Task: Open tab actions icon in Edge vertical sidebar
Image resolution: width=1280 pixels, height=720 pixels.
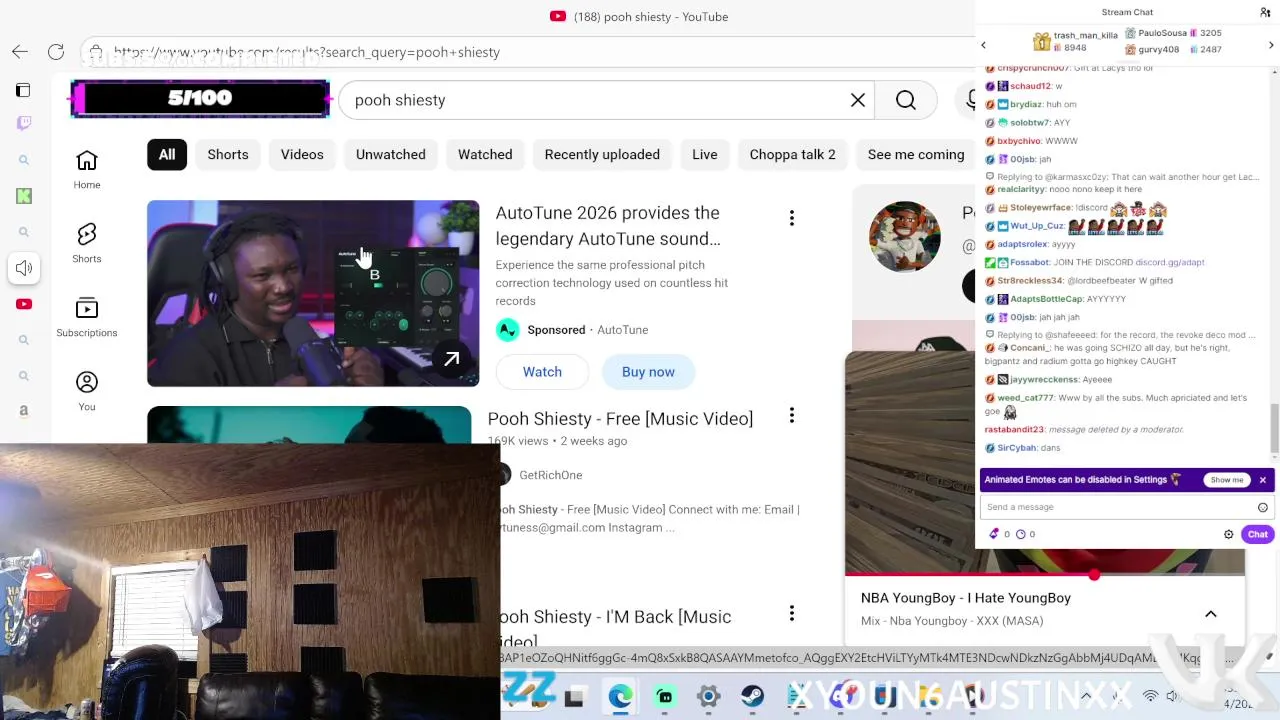Action: coord(23,90)
